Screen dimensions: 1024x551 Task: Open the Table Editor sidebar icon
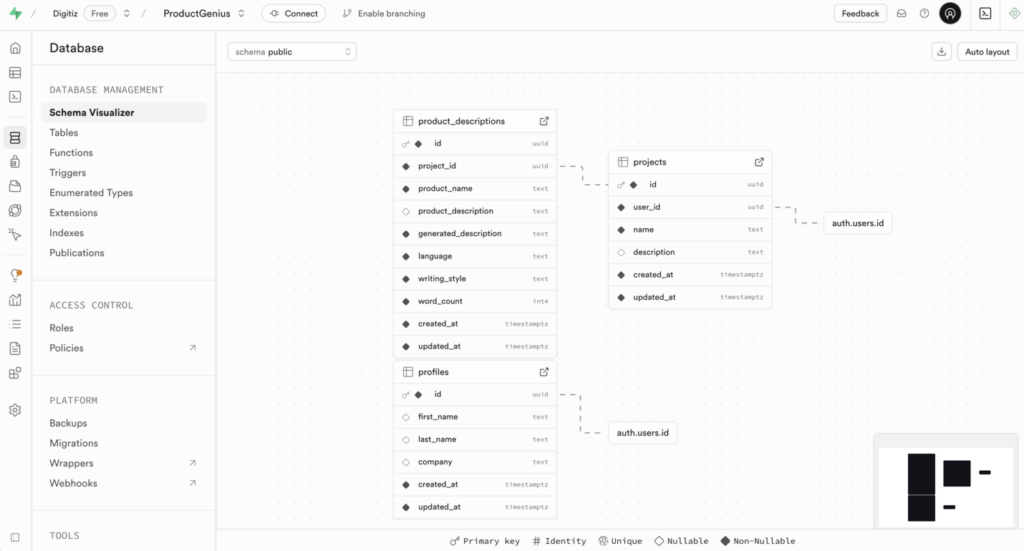click(15, 72)
